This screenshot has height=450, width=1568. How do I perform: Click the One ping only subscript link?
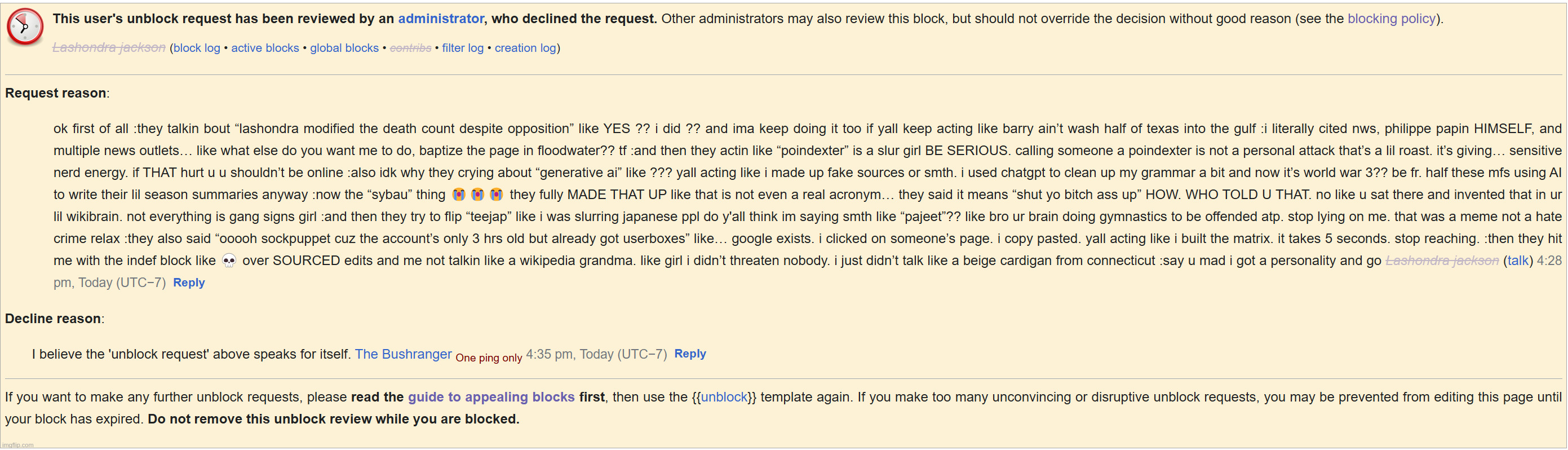tap(489, 358)
